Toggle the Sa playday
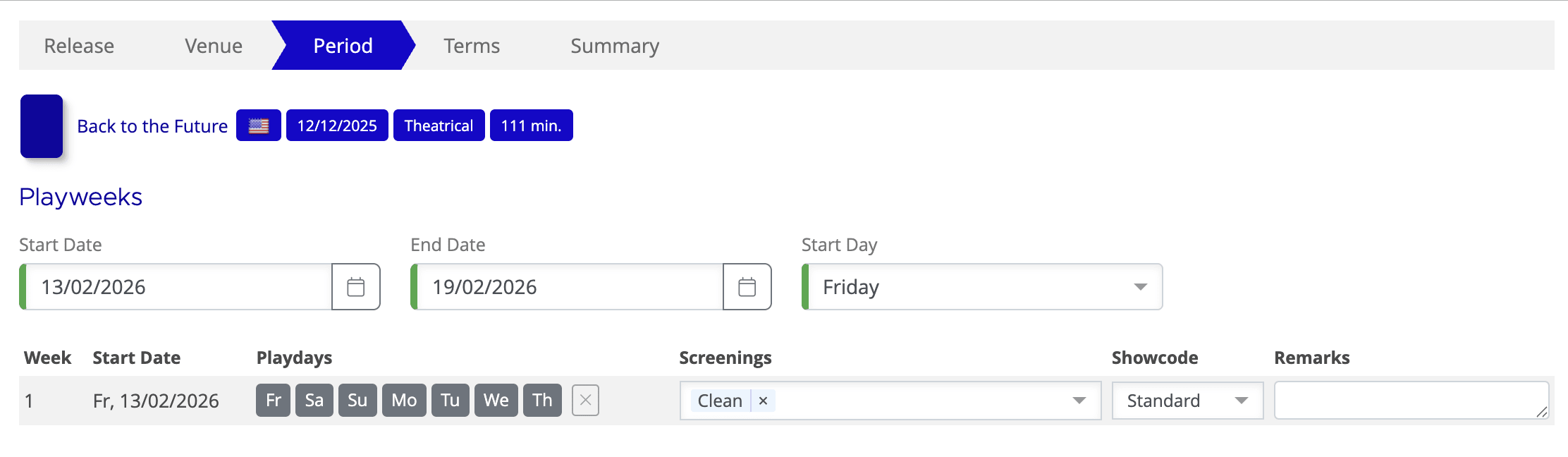This screenshot has width=1568, height=457. (314, 400)
